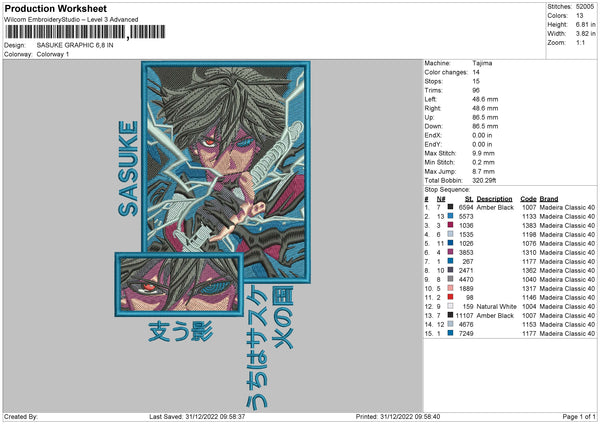The width and height of the screenshot is (600, 424).
Task: Click the dark slate swatch for stop 8 (2471)
Action: (x=450, y=270)
